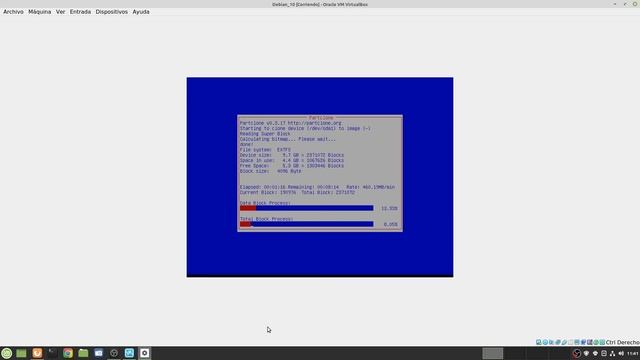
Task: Open the Dispositivos menu
Action: tap(111, 12)
